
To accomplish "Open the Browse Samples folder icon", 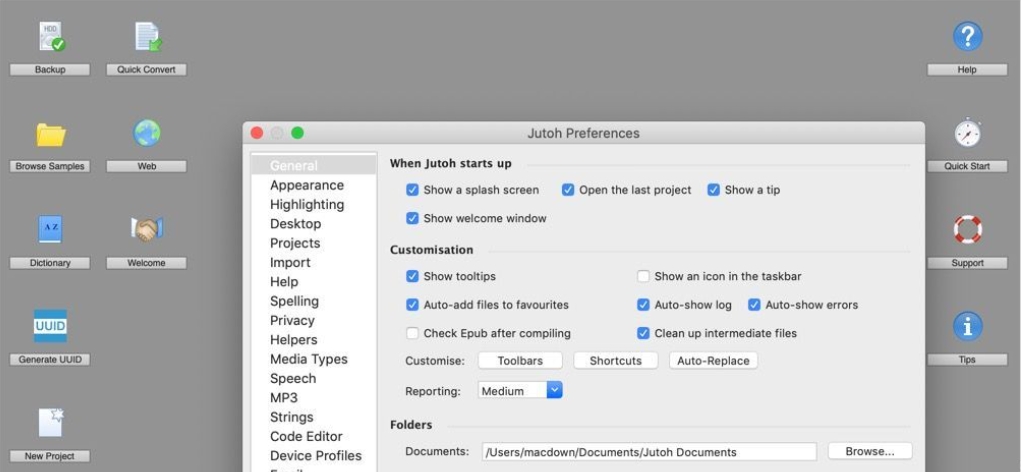I will click(51, 134).
